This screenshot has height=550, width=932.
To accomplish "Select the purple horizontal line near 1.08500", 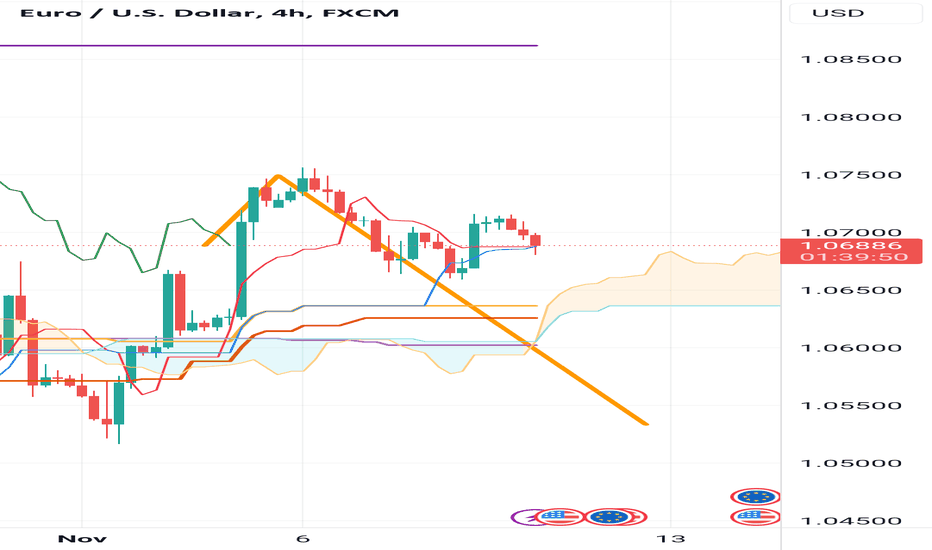I will [269, 45].
